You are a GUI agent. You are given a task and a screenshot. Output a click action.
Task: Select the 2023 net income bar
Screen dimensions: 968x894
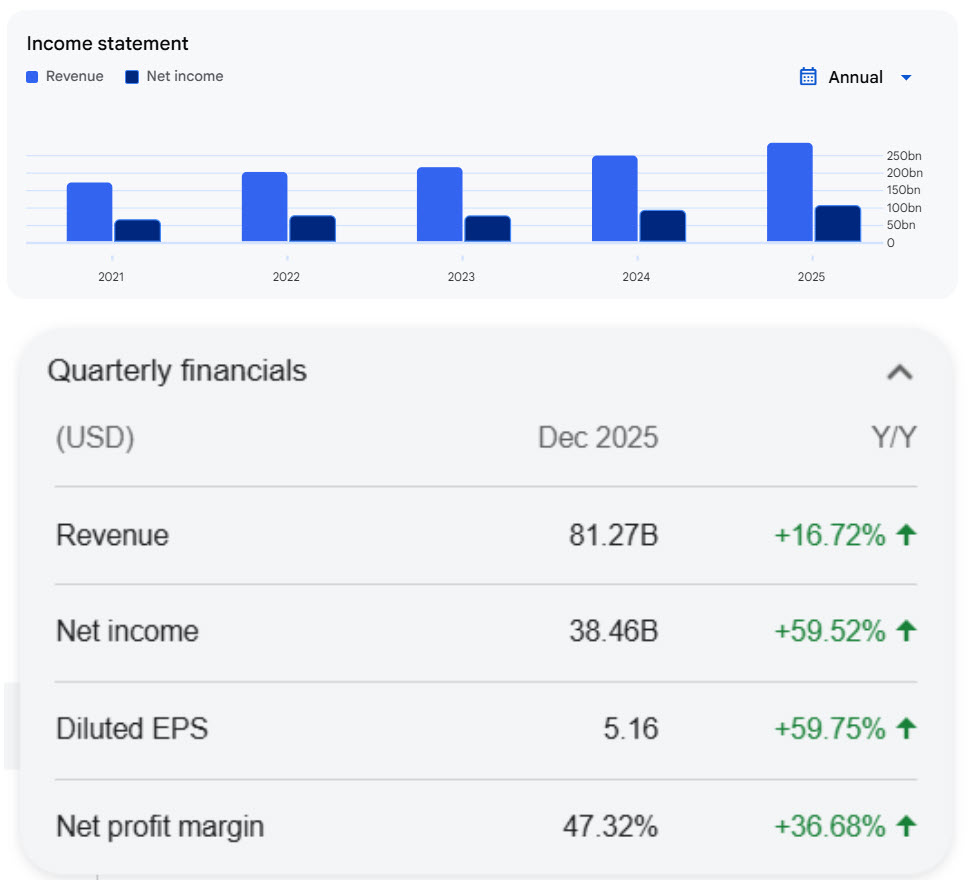coord(487,229)
